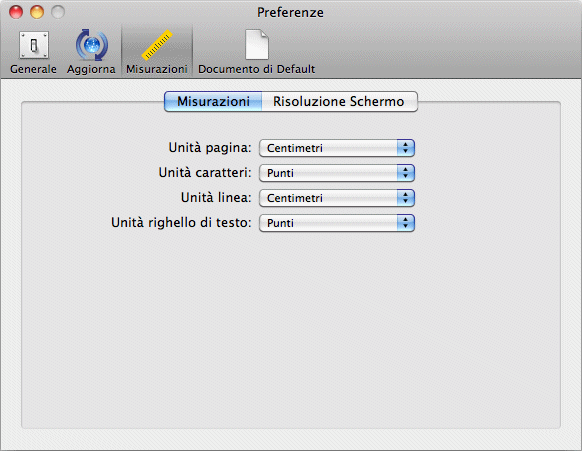This screenshot has width=582, height=451.
Task: Minimize the Preferenze window with yellow button
Action: pos(37,12)
